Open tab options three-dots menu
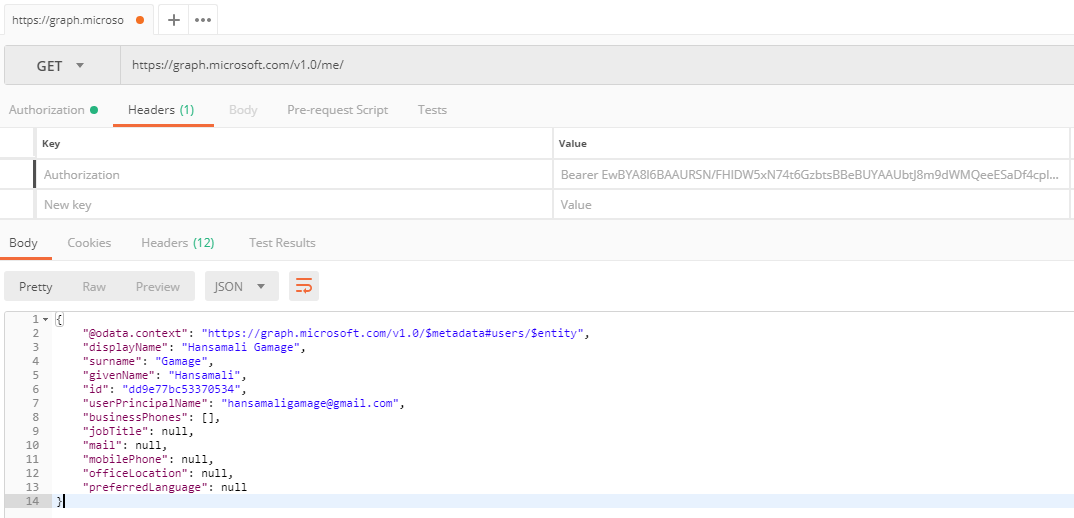Image resolution: width=1074 pixels, height=518 pixels. (x=203, y=20)
